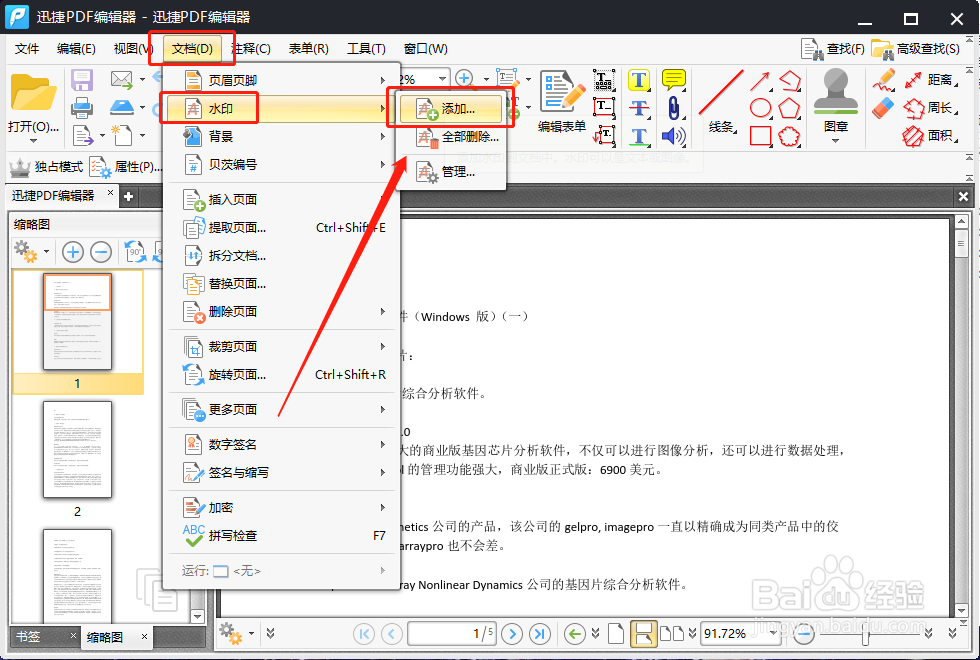Screen dimensions: 980x660
Task: Click the save floppy disk icon
Action: [82, 81]
